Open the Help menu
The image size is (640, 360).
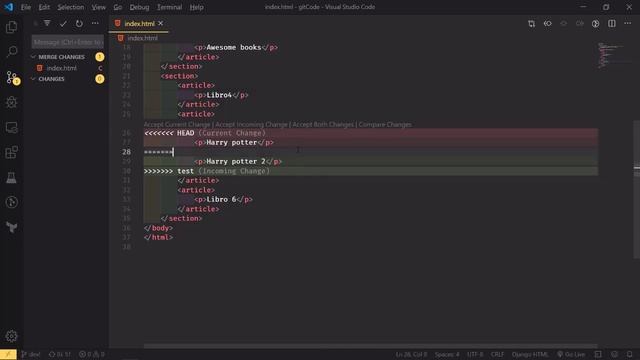(x=196, y=7)
